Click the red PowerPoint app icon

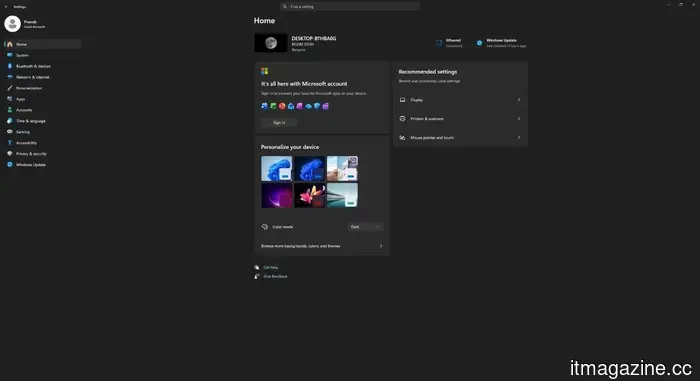tap(282, 106)
